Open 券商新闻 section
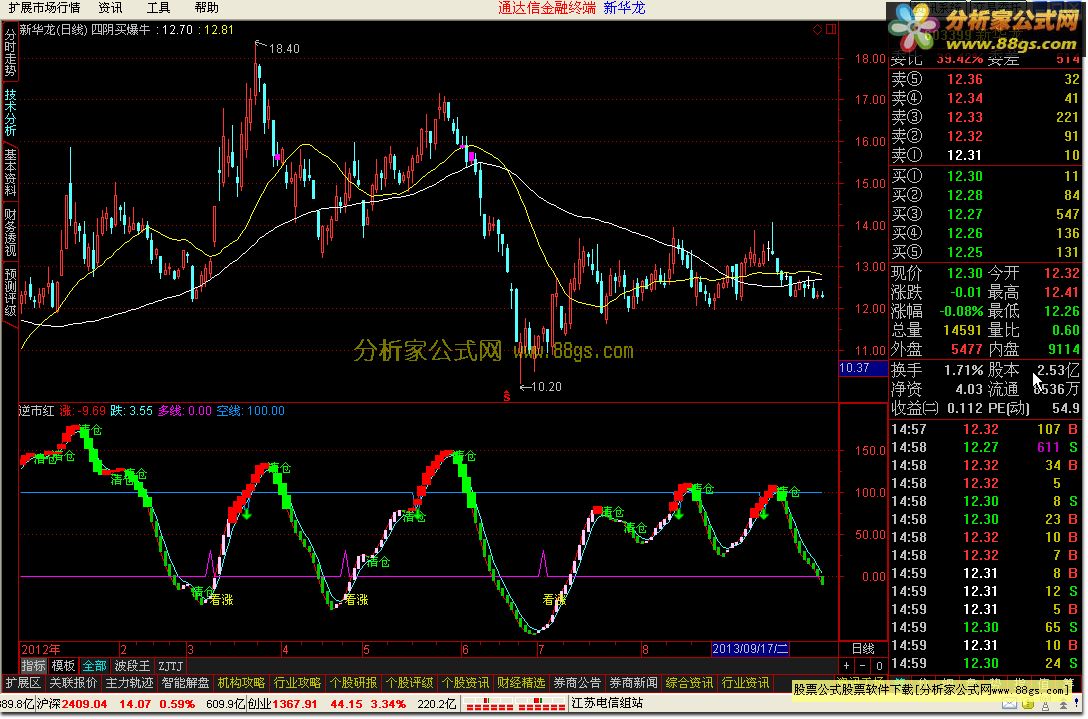Screen dimensions: 1088x719 click(x=633, y=684)
